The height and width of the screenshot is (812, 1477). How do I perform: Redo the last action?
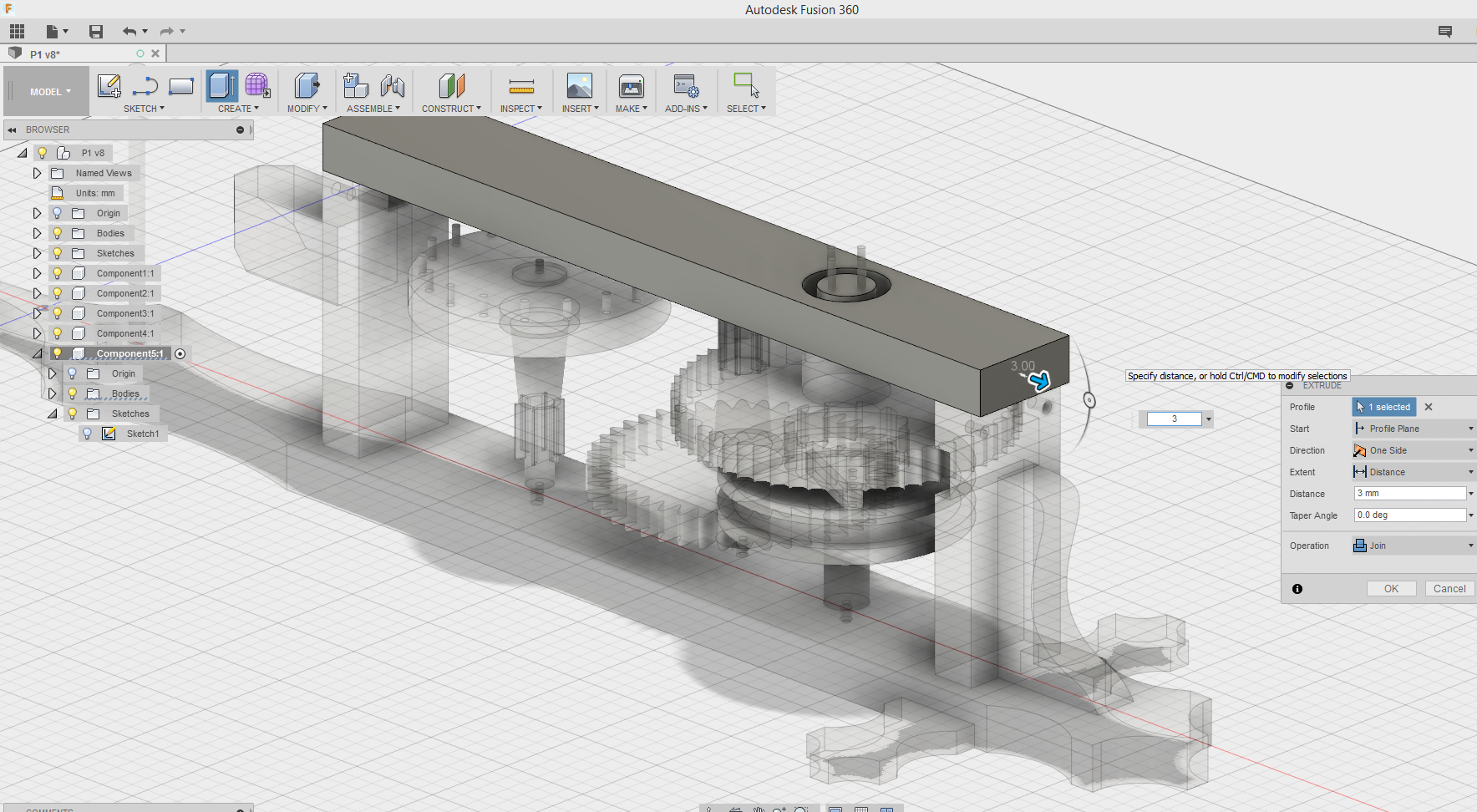click(166, 32)
